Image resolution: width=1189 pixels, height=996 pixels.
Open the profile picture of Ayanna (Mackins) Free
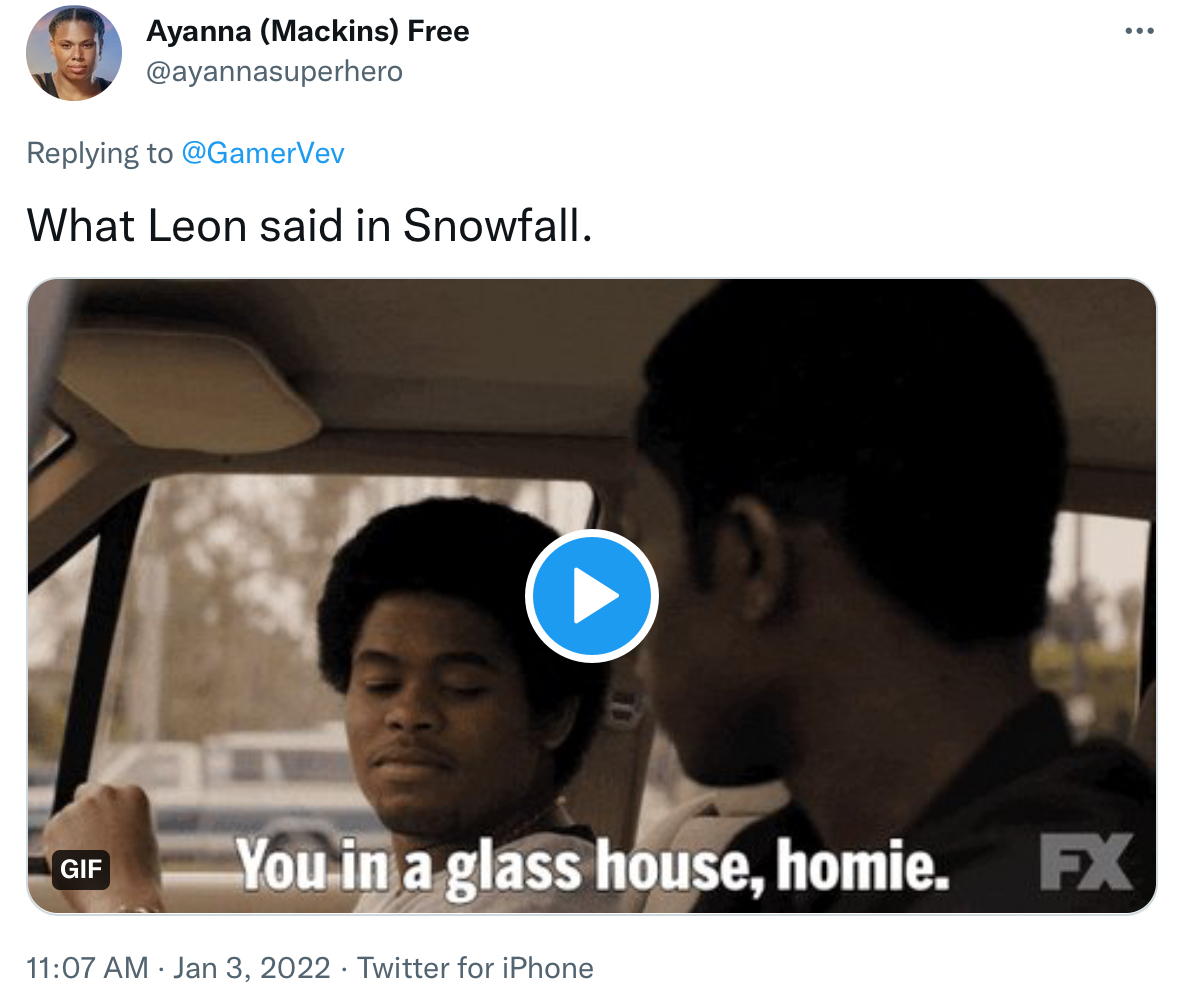[74, 53]
